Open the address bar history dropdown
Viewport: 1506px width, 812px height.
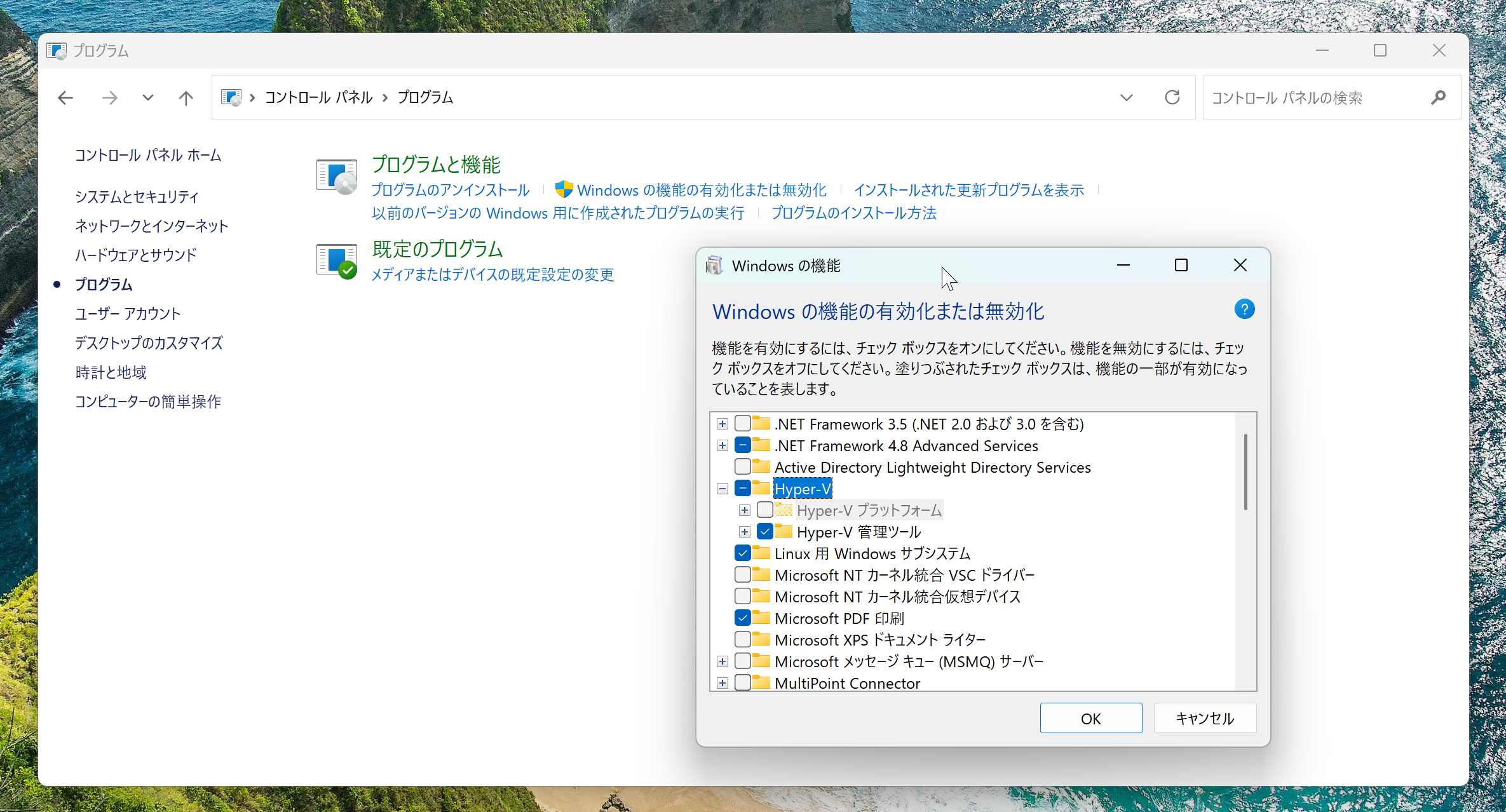(1127, 98)
